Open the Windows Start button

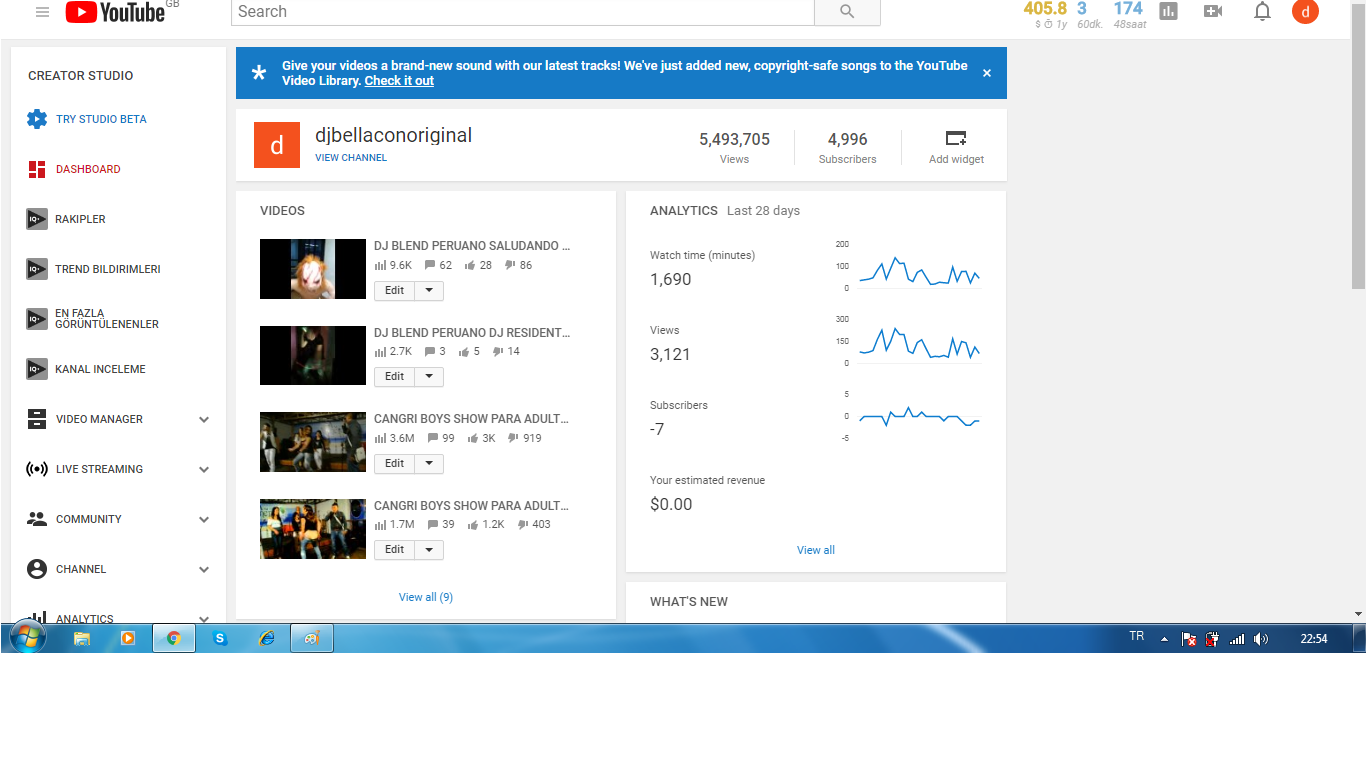[x=27, y=638]
